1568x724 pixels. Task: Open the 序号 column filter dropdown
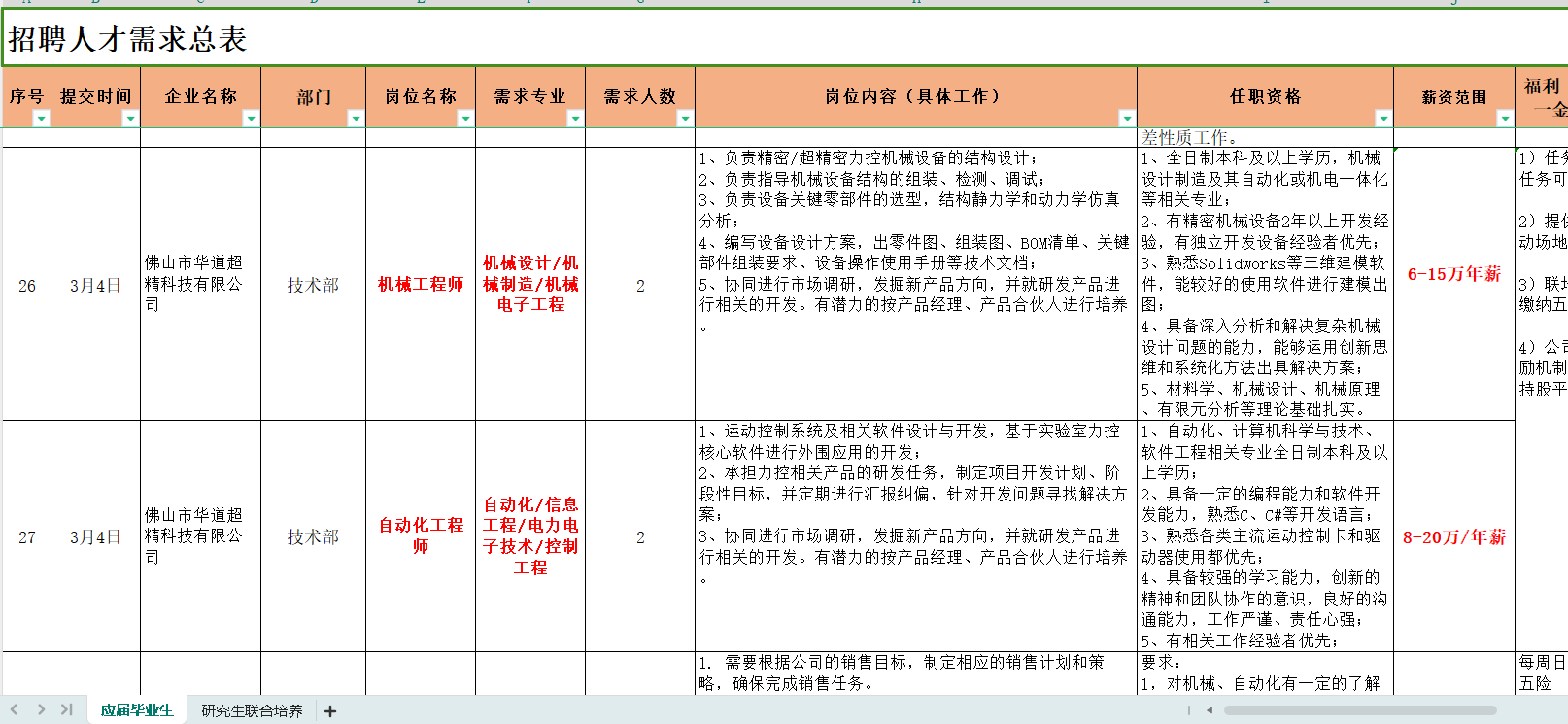click(x=41, y=119)
